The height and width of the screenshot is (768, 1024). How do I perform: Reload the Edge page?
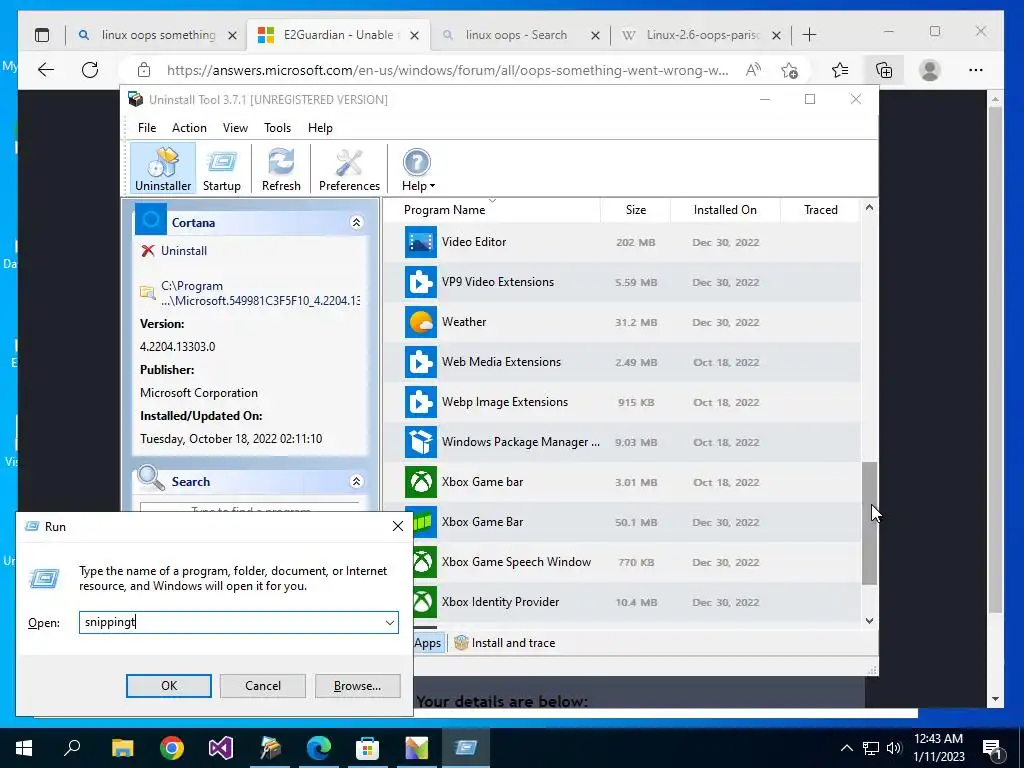click(x=90, y=70)
